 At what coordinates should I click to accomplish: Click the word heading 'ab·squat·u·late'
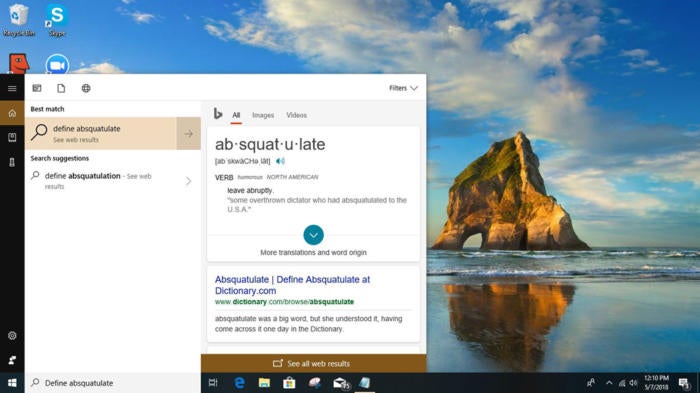point(270,145)
